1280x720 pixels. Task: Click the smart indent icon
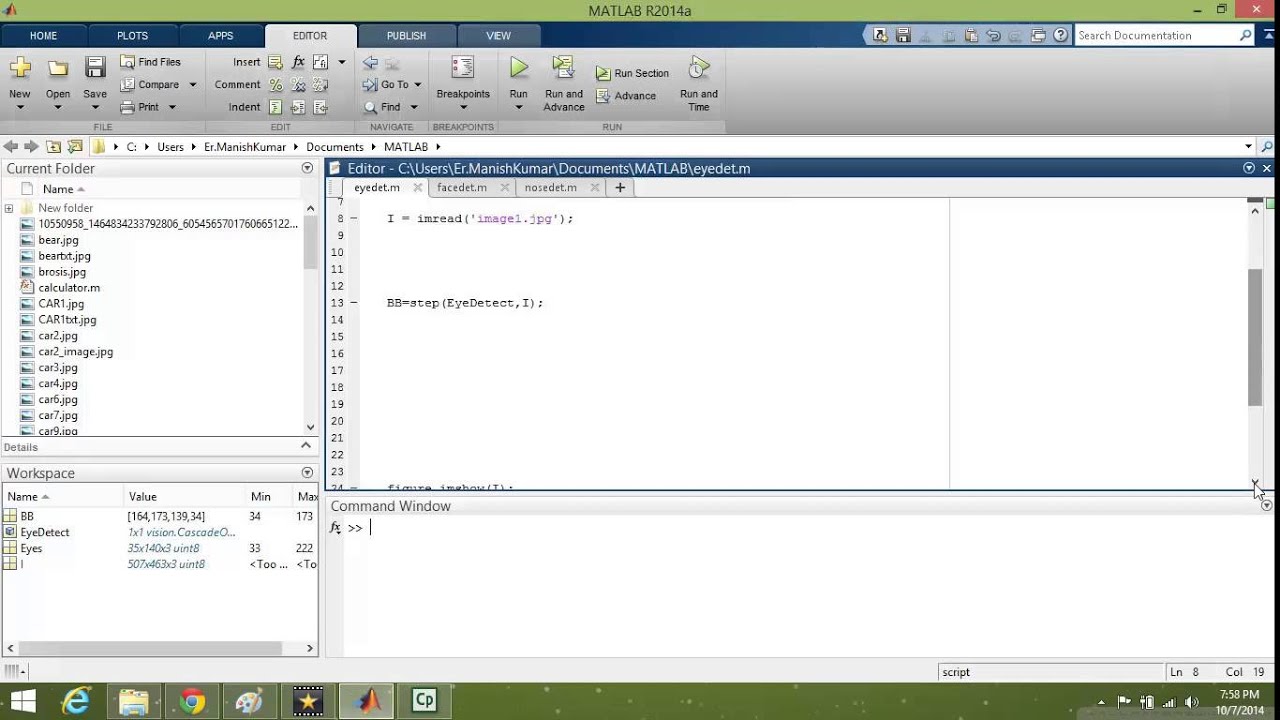tap(275, 107)
